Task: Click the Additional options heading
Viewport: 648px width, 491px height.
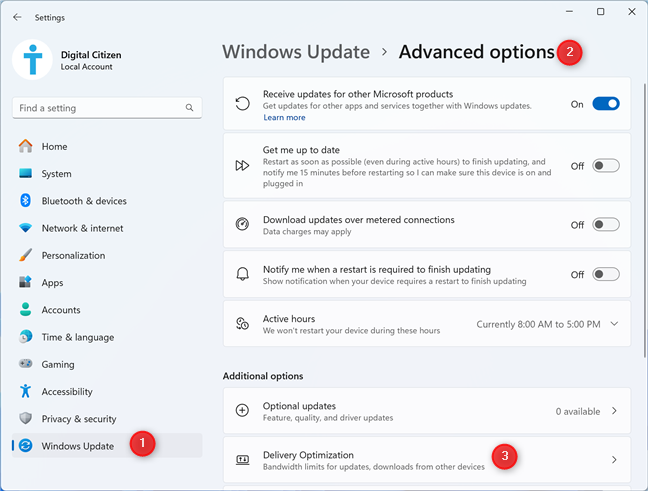Action: pos(263,376)
